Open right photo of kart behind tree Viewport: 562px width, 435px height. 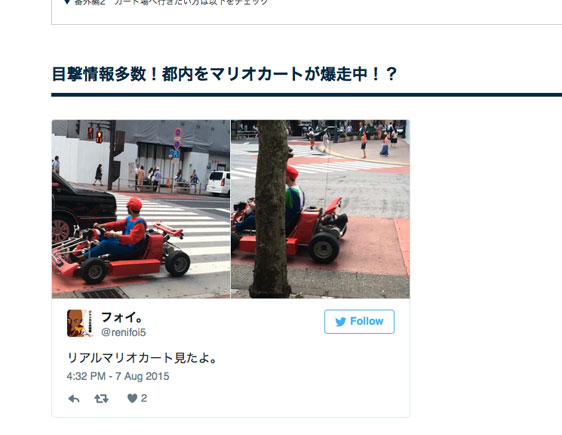point(320,209)
